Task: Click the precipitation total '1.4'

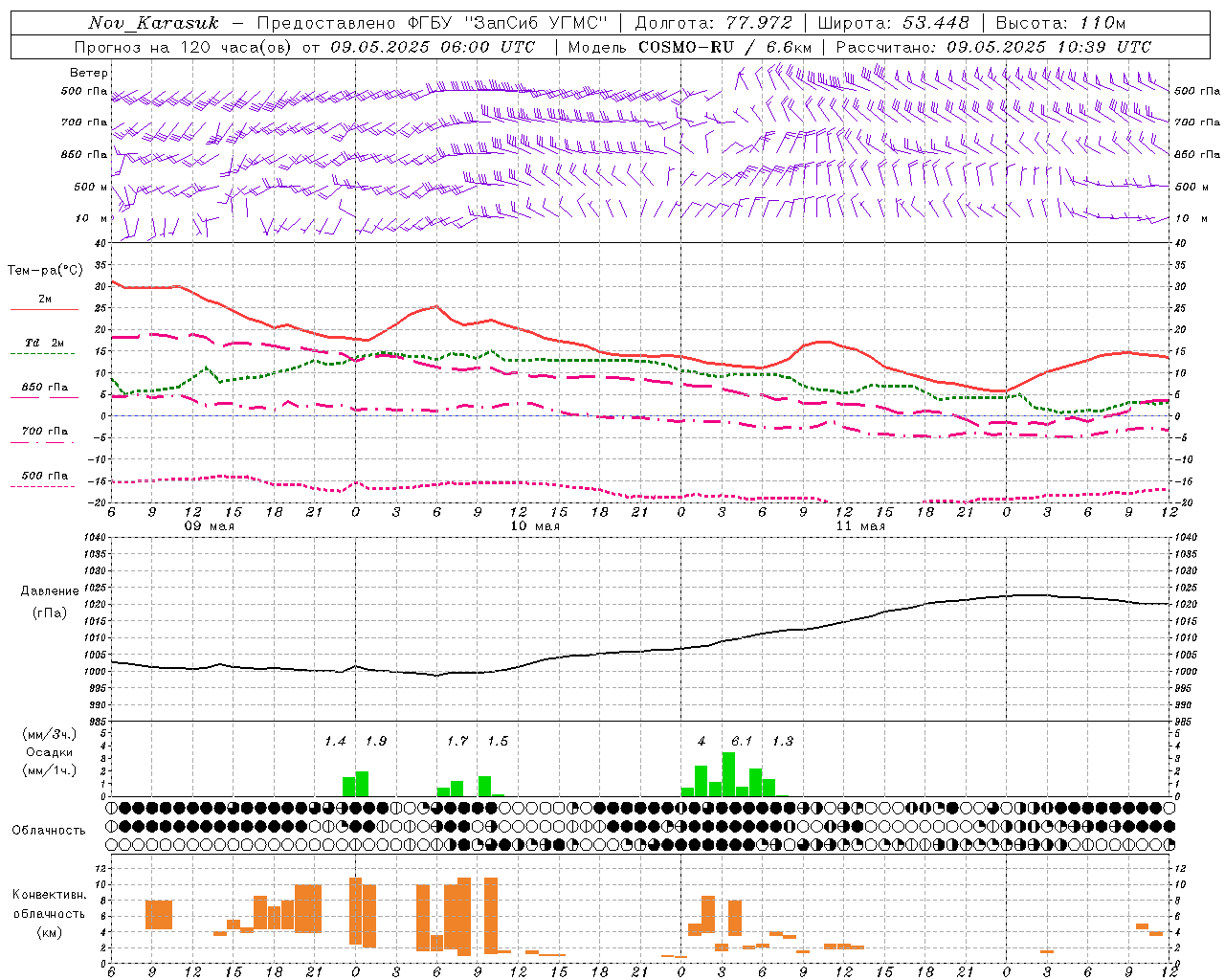Action: pos(335,742)
